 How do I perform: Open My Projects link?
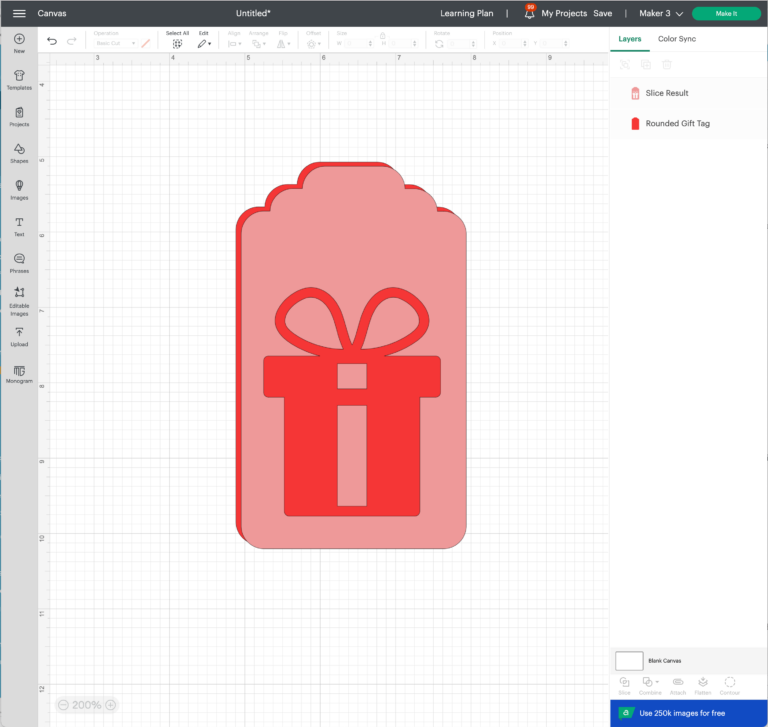pyautogui.click(x=564, y=13)
